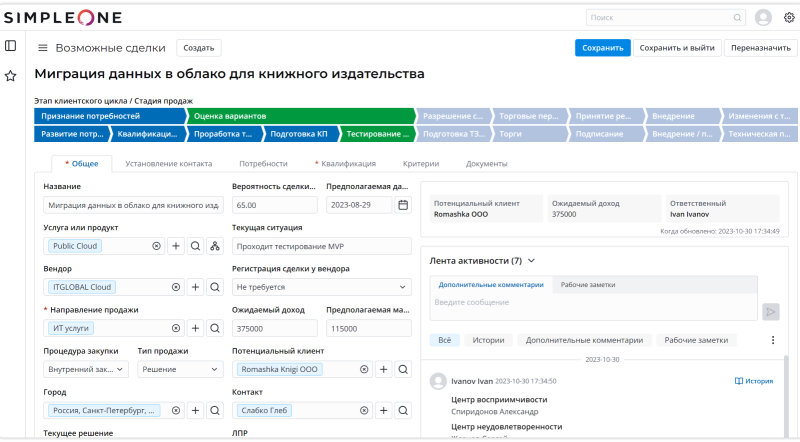Clear Romashka Knigi OOO client value
The width and height of the screenshot is (800, 442).
[x=364, y=369]
